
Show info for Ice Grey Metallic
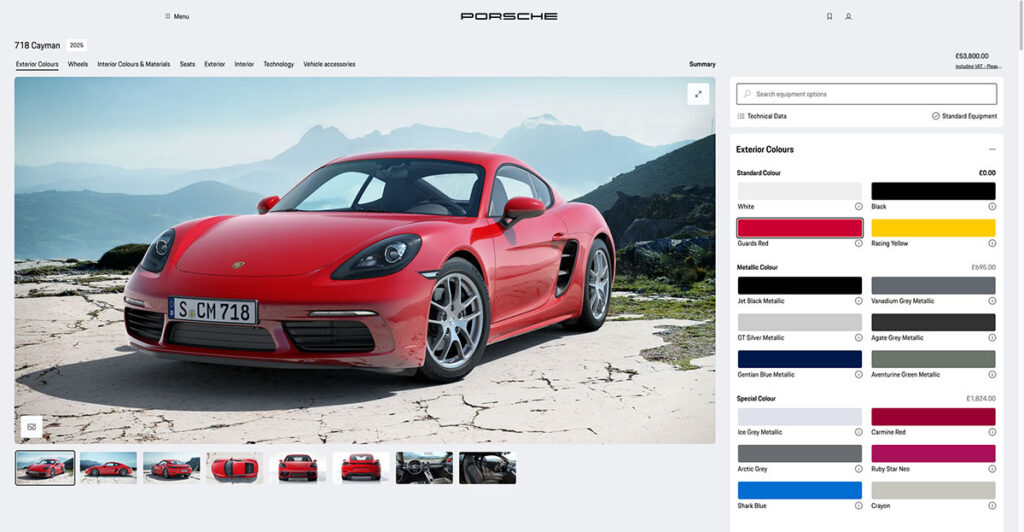(859, 432)
